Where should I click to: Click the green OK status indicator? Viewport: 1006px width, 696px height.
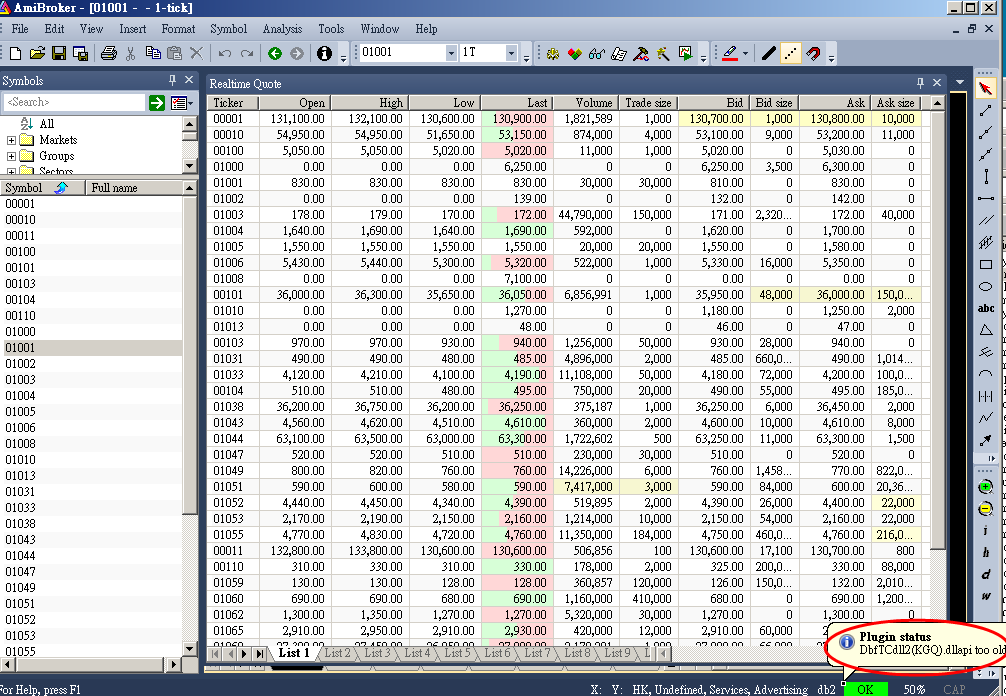[865, 690]
